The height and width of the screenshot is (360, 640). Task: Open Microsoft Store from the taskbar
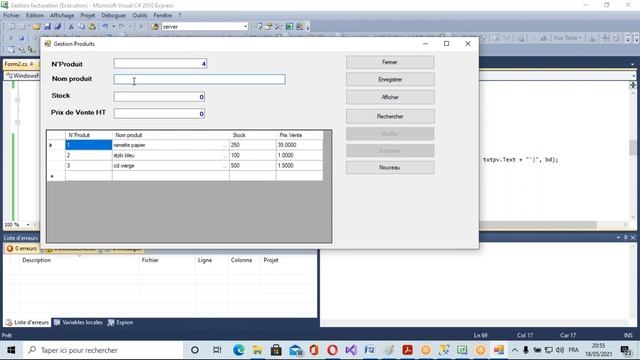[x=276, y=350]
